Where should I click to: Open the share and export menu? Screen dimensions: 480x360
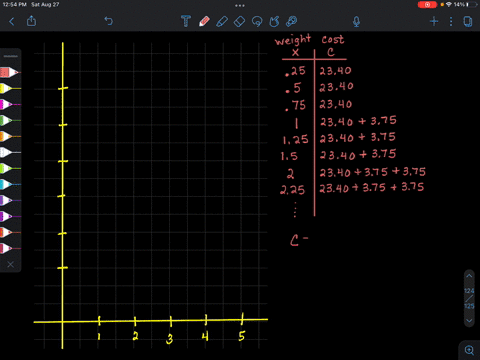coord(31,21)
